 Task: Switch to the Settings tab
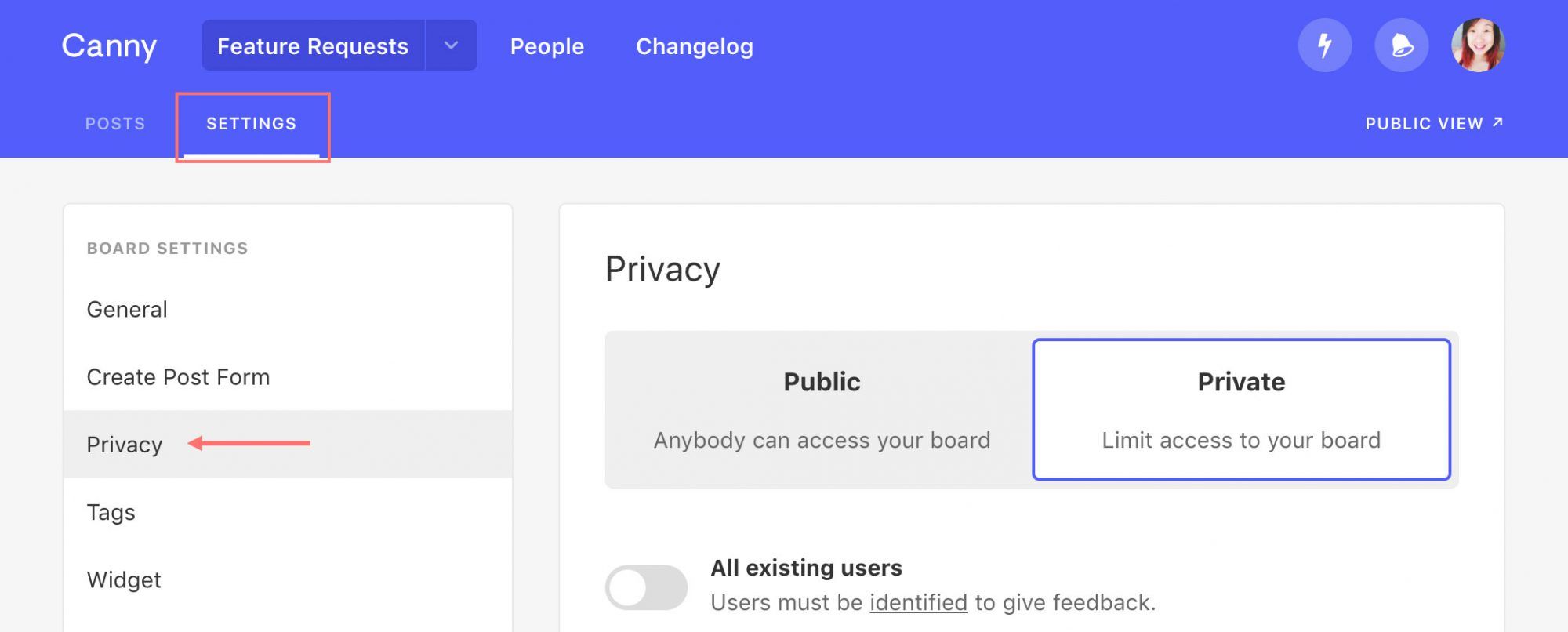click(252, 124)
